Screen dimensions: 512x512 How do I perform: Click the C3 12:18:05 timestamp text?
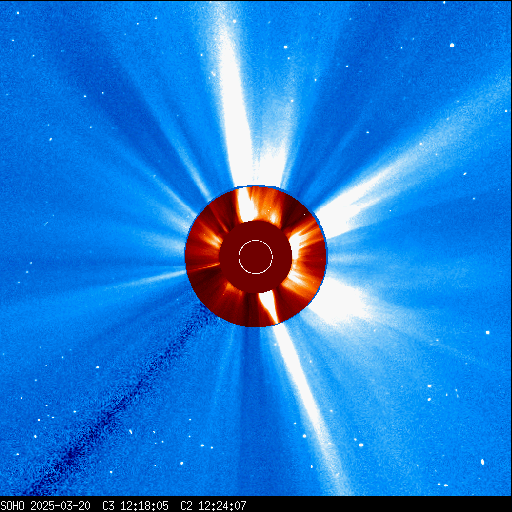click(x=135, y=506)
